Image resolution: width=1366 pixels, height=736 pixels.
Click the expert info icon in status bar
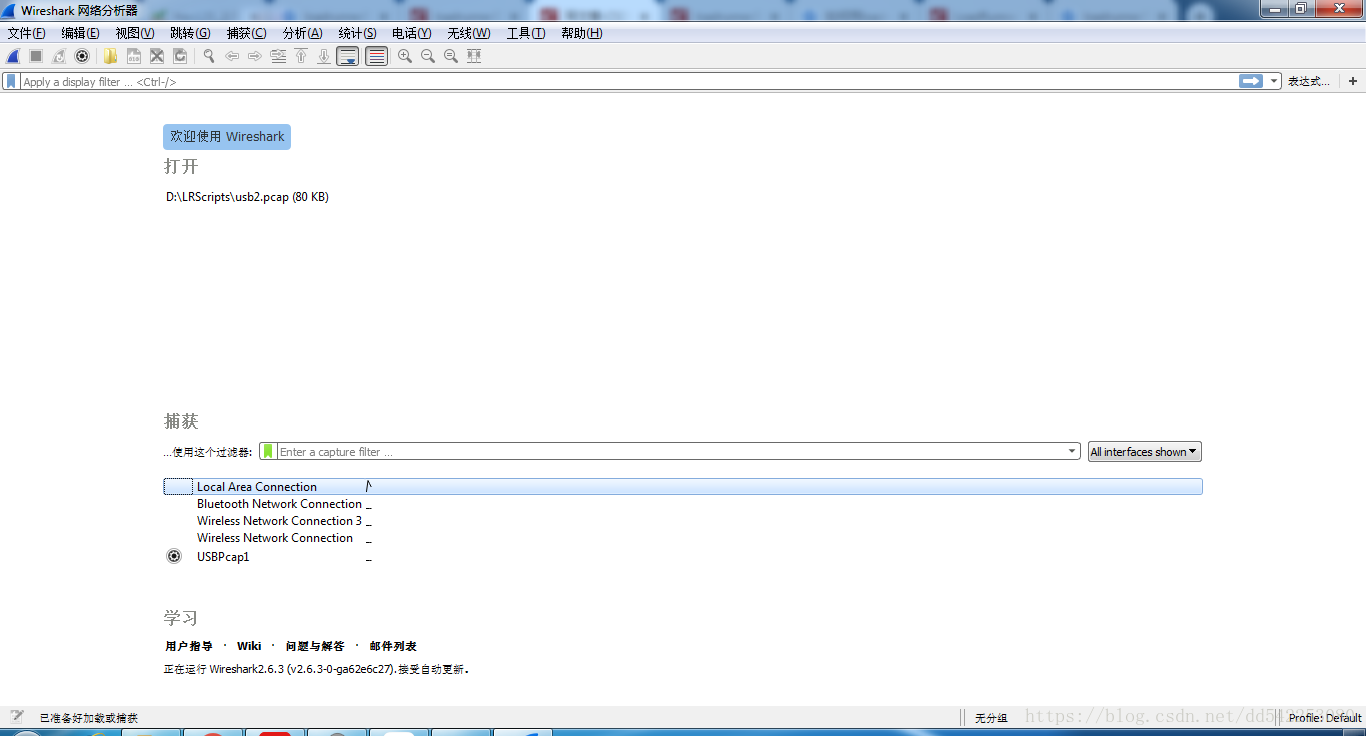(17, 717)
